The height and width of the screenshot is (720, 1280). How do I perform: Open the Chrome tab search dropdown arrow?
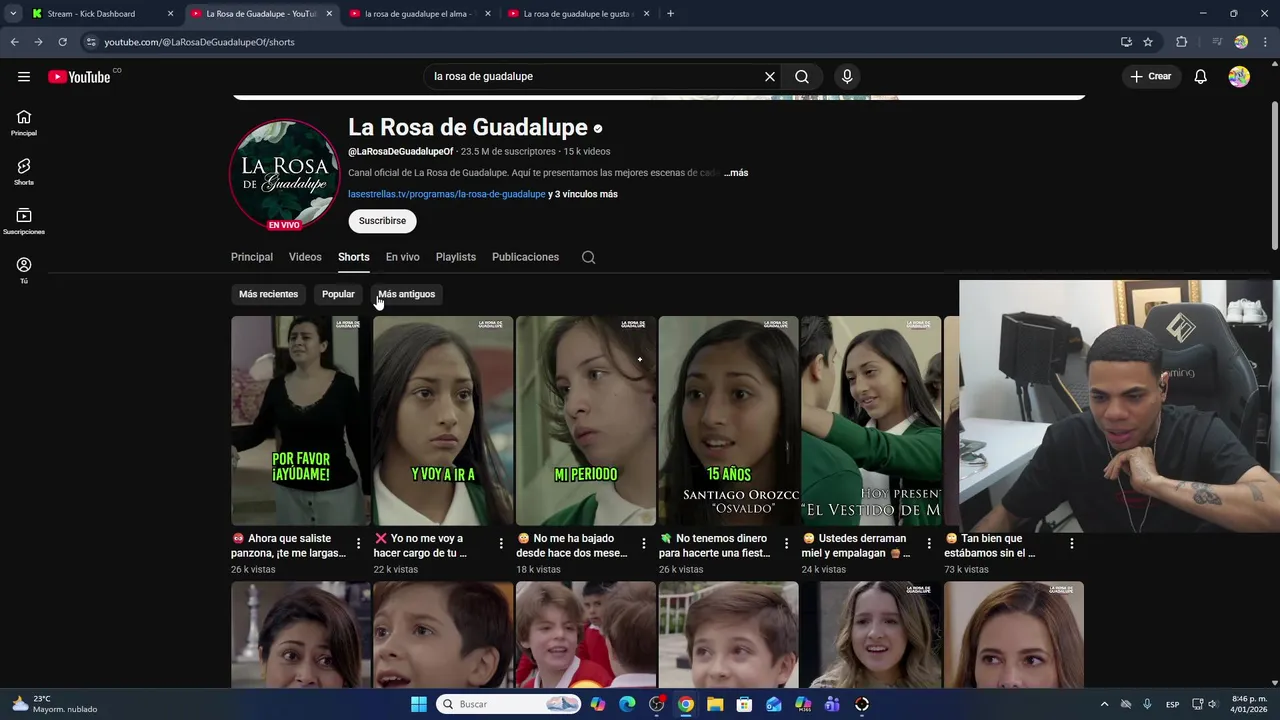(x=13, y=14)
